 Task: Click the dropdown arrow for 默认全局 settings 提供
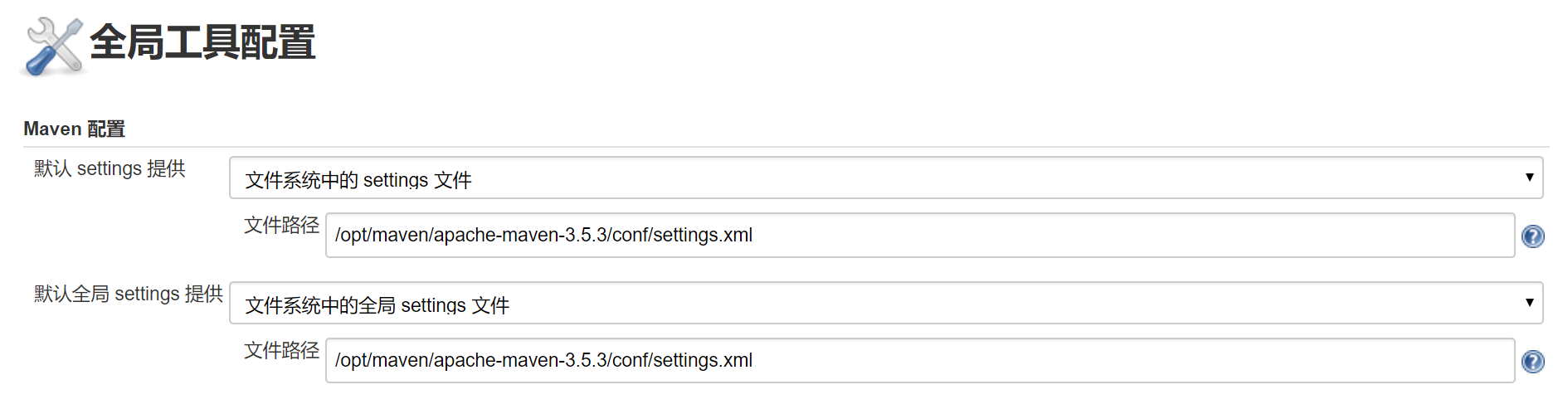(x=1529, y=303)
